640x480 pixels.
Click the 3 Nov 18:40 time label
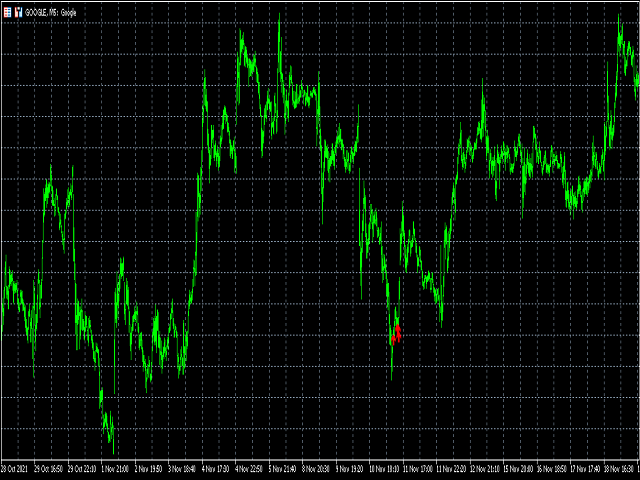(184, 468)
